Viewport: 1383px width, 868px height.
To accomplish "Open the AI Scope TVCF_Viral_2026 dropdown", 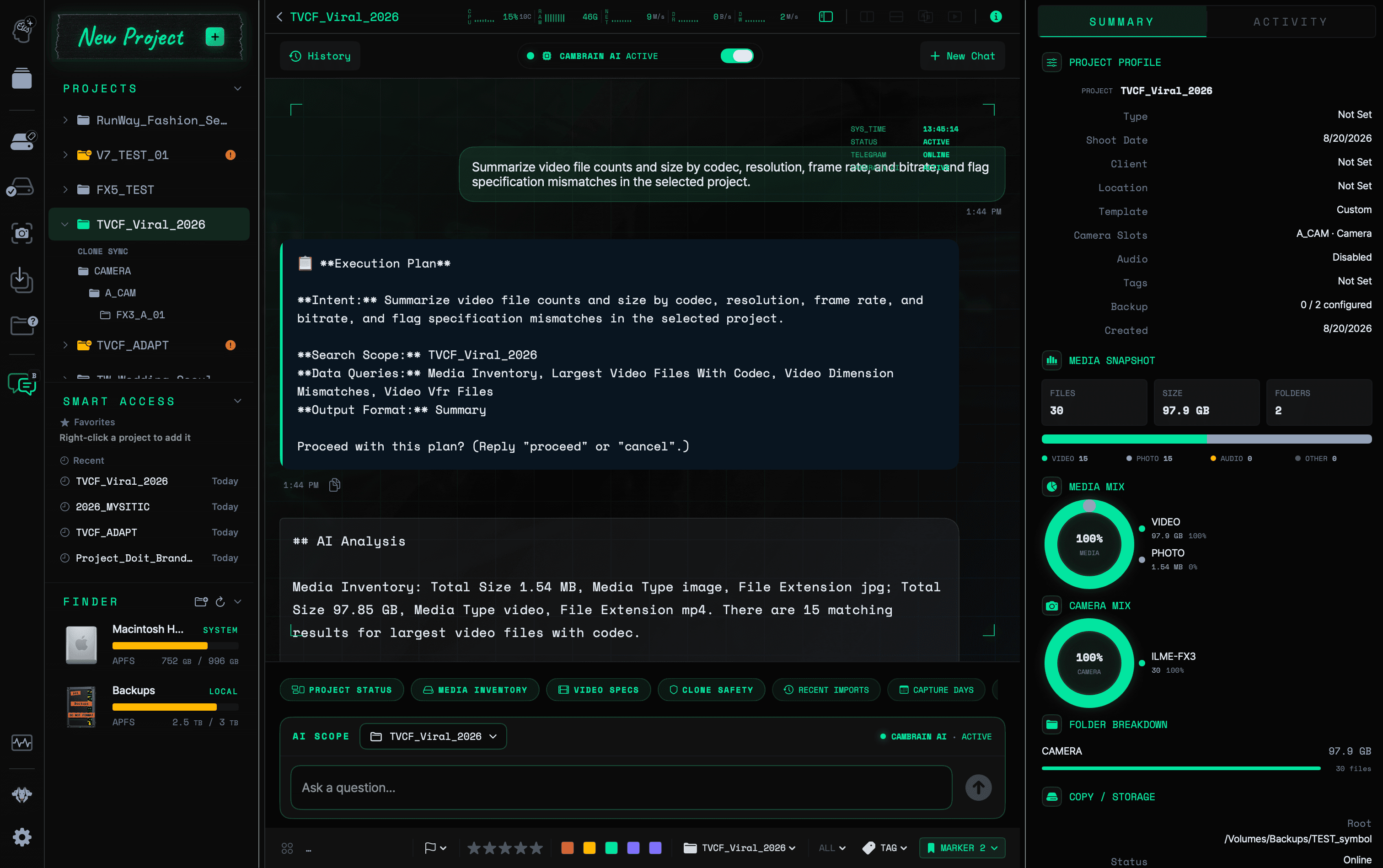I will tap(433, 736).
